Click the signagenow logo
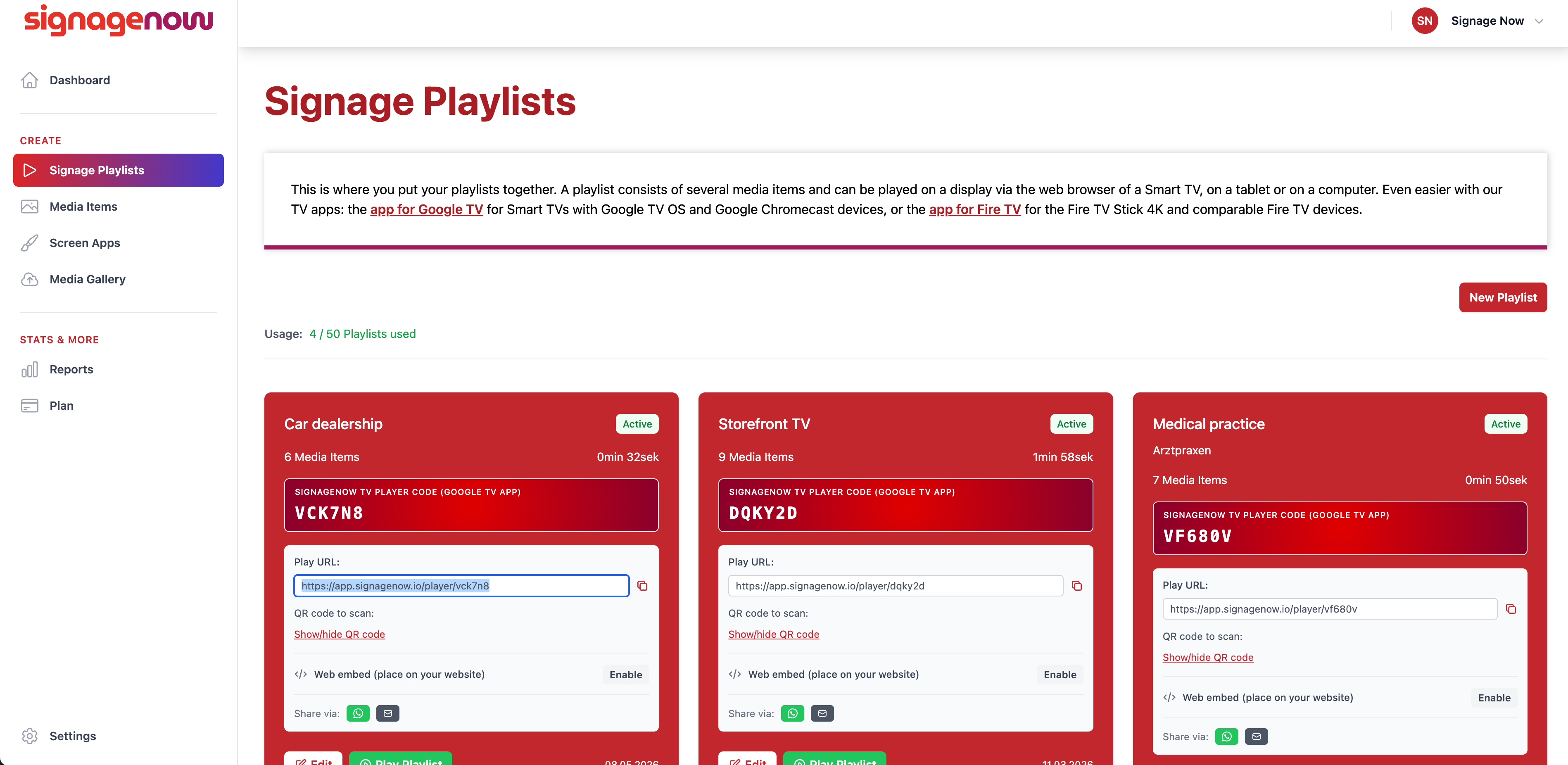1568x765 pixels. coord(119,20)
